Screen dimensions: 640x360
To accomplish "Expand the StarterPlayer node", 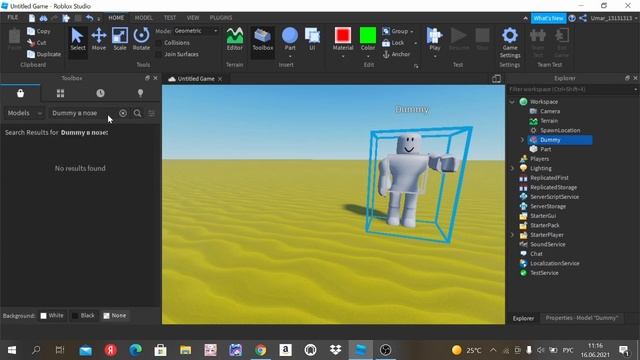I will pyautogui.click(x=512, y=235).
